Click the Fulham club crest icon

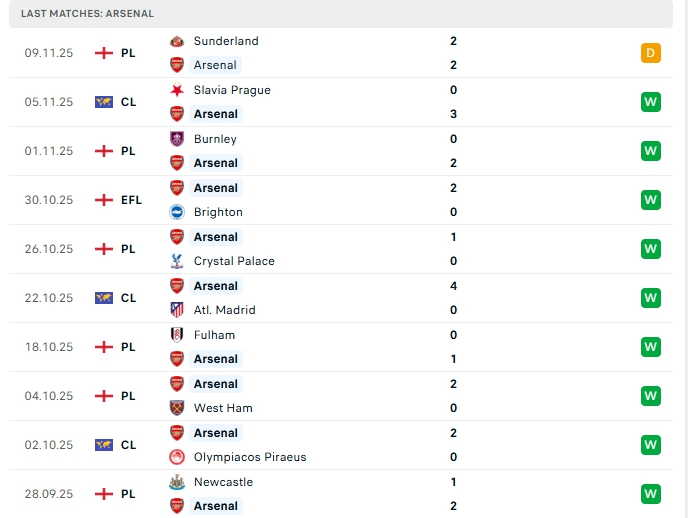coord(177,335)
